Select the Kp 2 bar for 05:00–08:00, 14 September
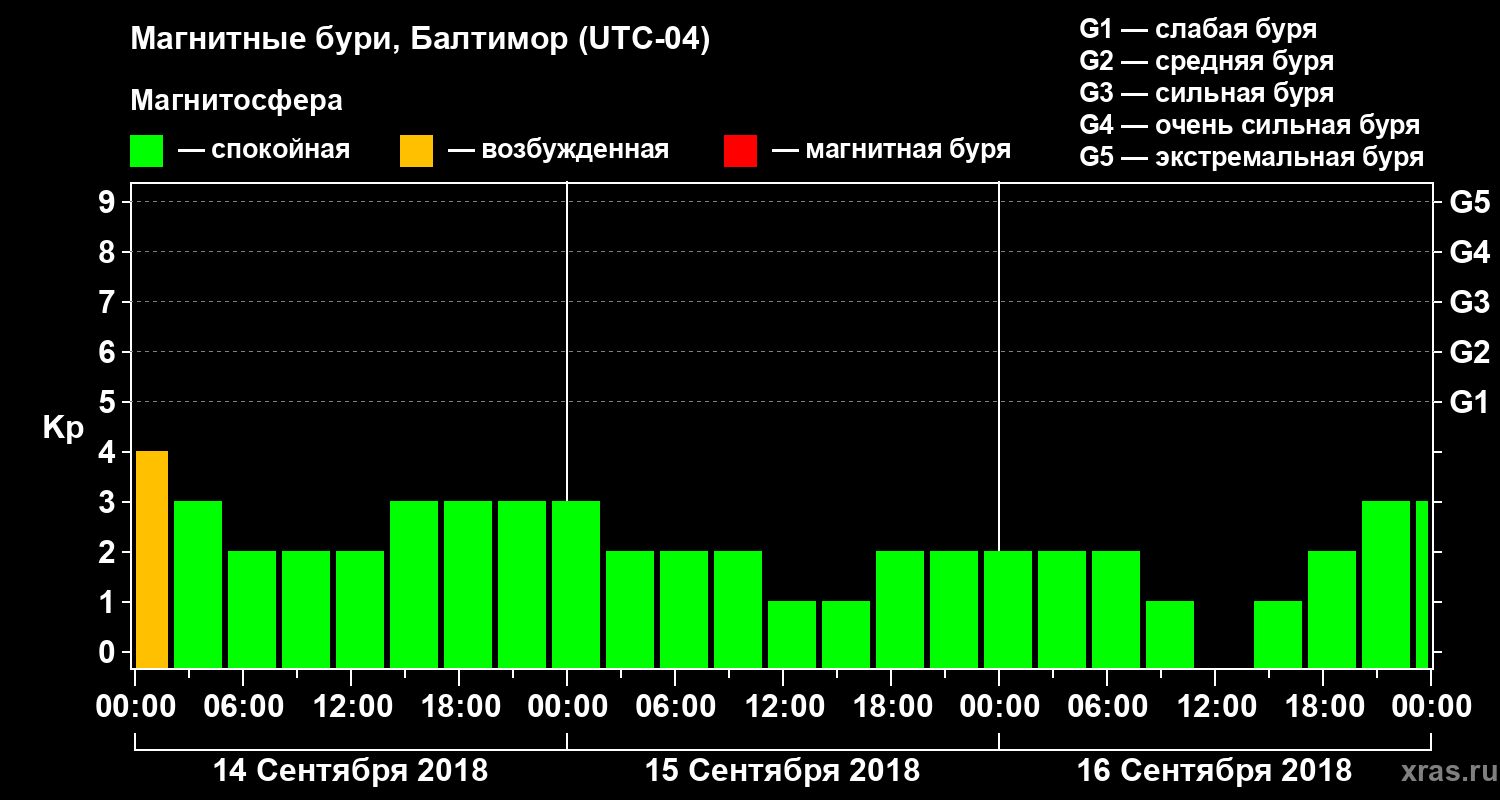Image resolution: width=1500 pixels, height=800 pixels. click(x=252, y=610)
